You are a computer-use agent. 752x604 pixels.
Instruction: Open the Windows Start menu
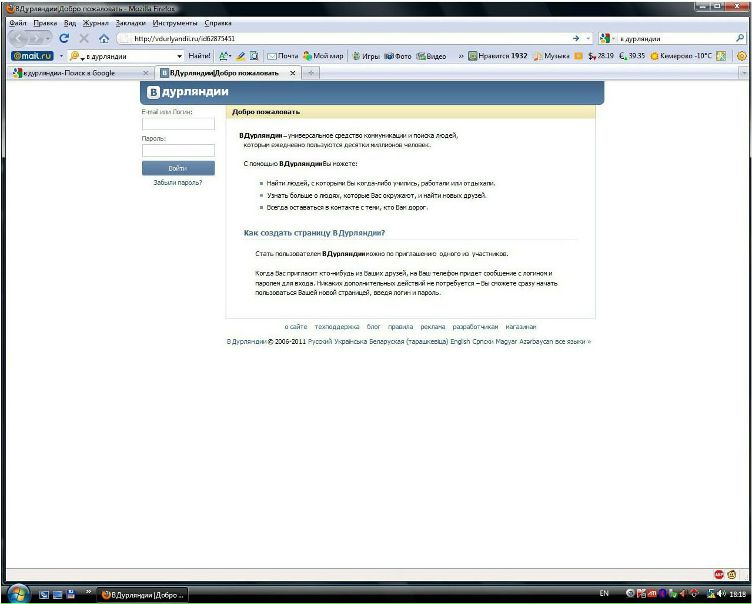tap(18, 594)
